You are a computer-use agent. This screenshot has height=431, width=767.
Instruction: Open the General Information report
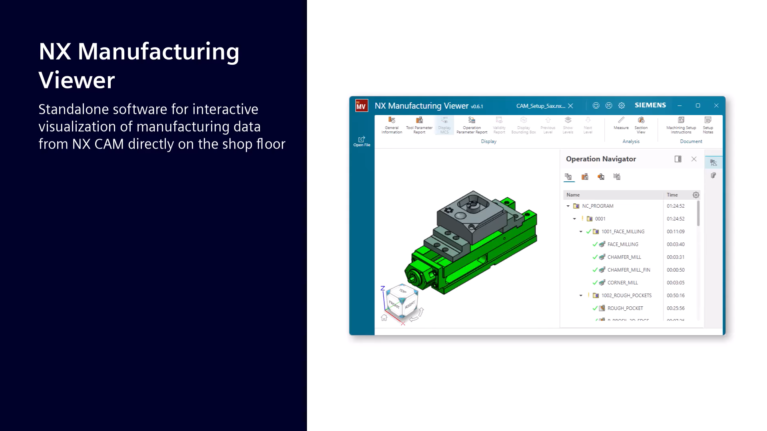(x=391, y=125)
